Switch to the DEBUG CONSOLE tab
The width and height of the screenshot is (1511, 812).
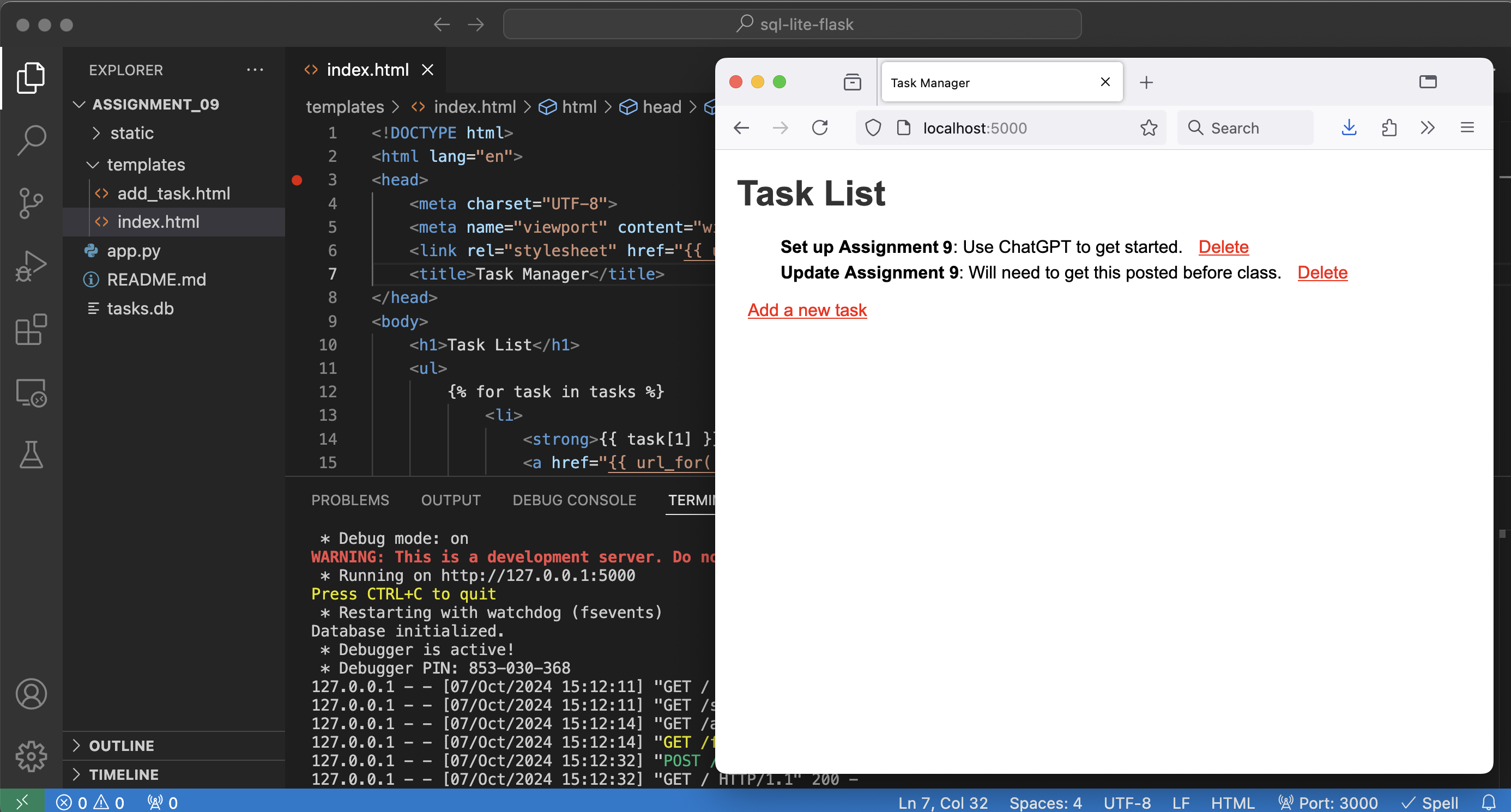tap(573, 500)
